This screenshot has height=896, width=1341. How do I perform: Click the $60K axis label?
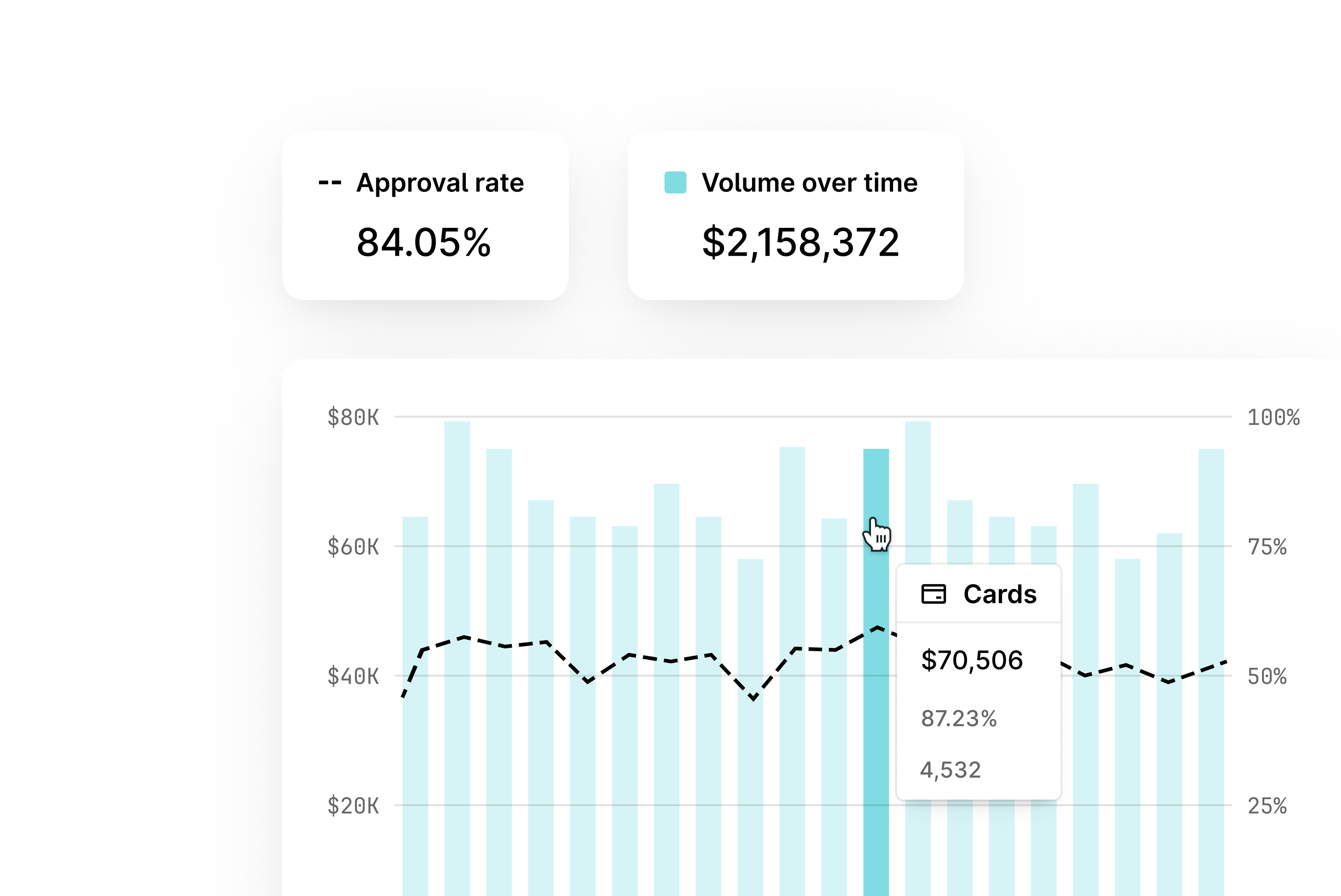[x=353, y=547]
